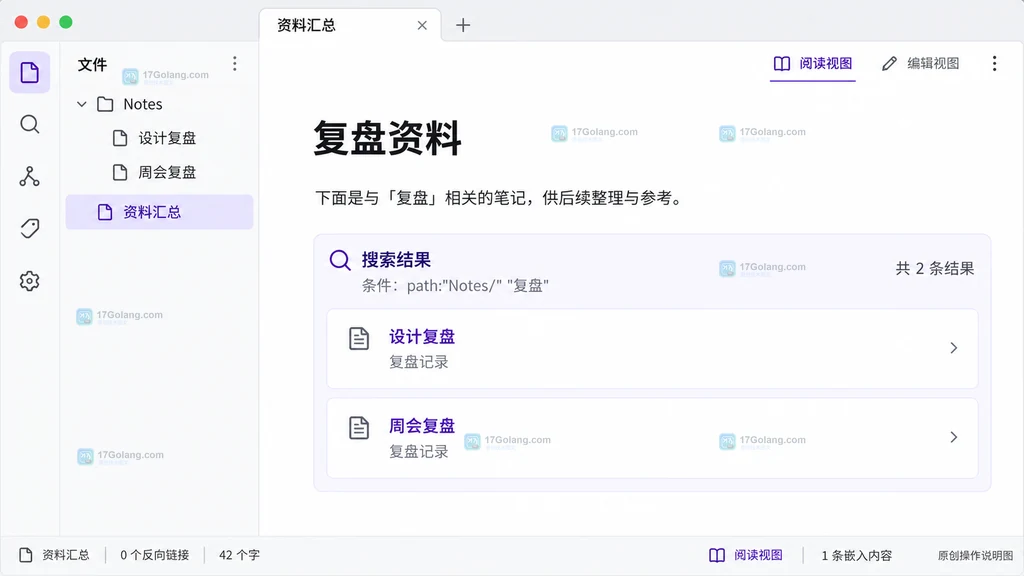Click 0 个反向链接 in status bar
1024x576 pixels.
click(x=155, y=555)
